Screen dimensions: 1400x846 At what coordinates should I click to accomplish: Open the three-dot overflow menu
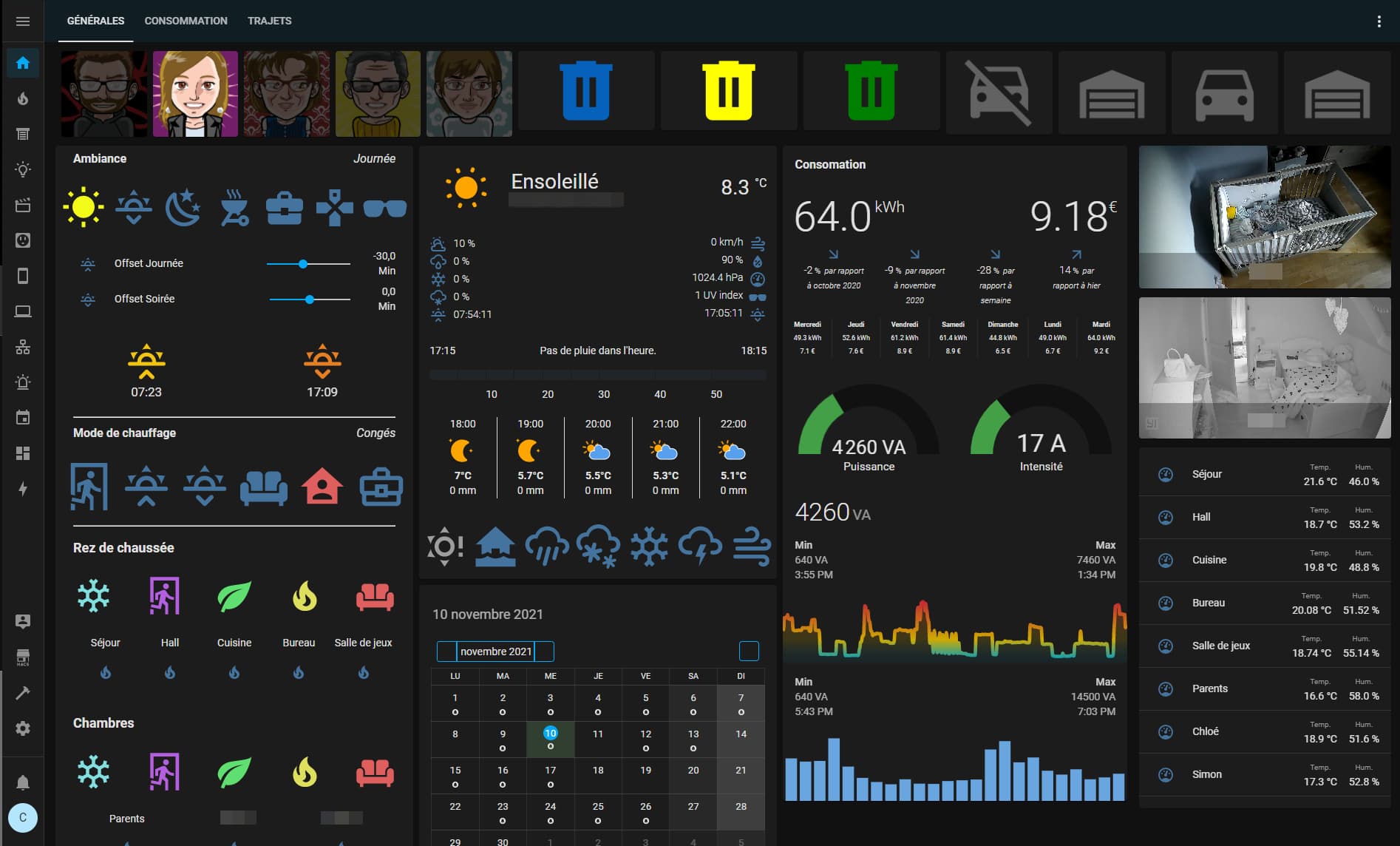click(1379, 21)
